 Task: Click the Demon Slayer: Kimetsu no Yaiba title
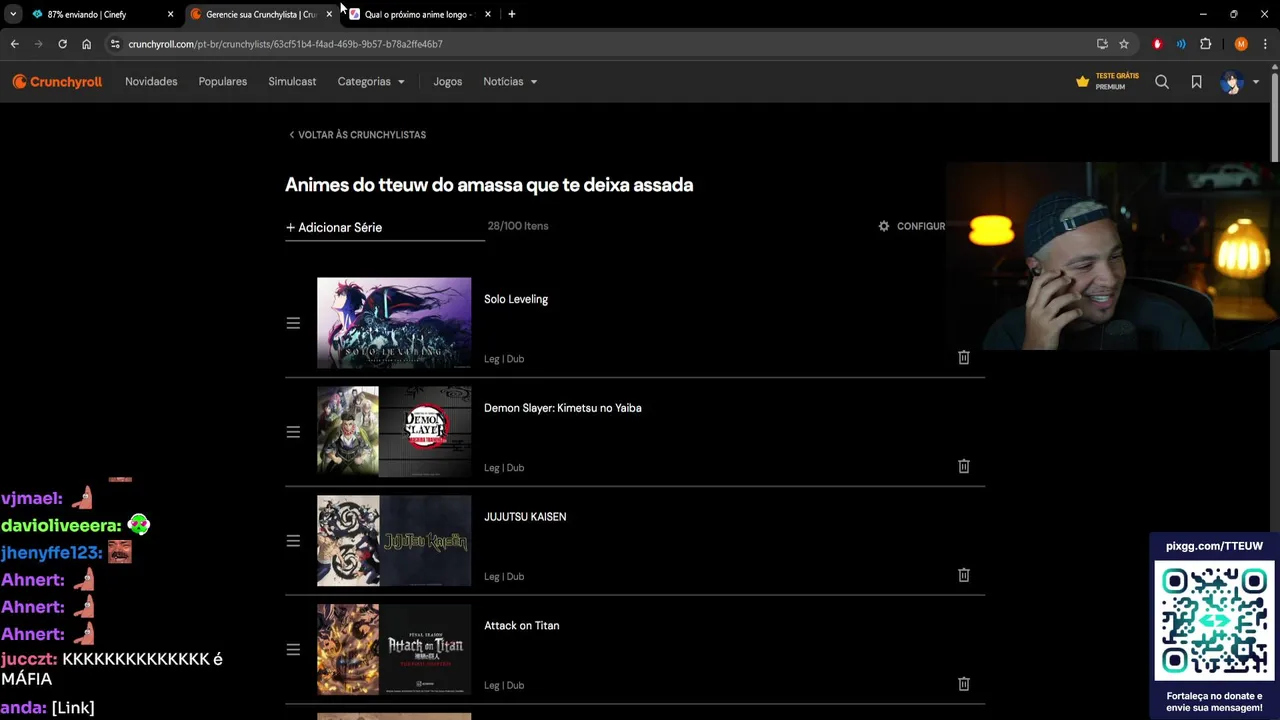pyautogui.click(x=563, y=408)
